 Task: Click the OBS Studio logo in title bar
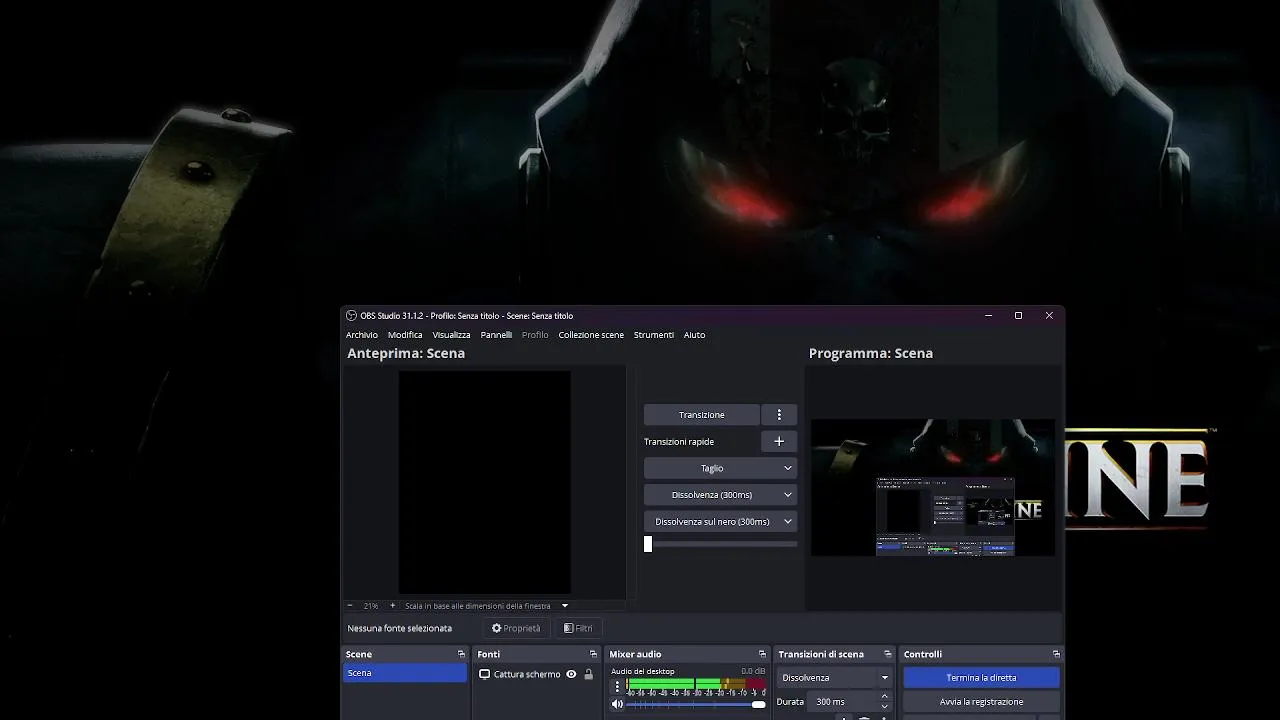point(351,315)
